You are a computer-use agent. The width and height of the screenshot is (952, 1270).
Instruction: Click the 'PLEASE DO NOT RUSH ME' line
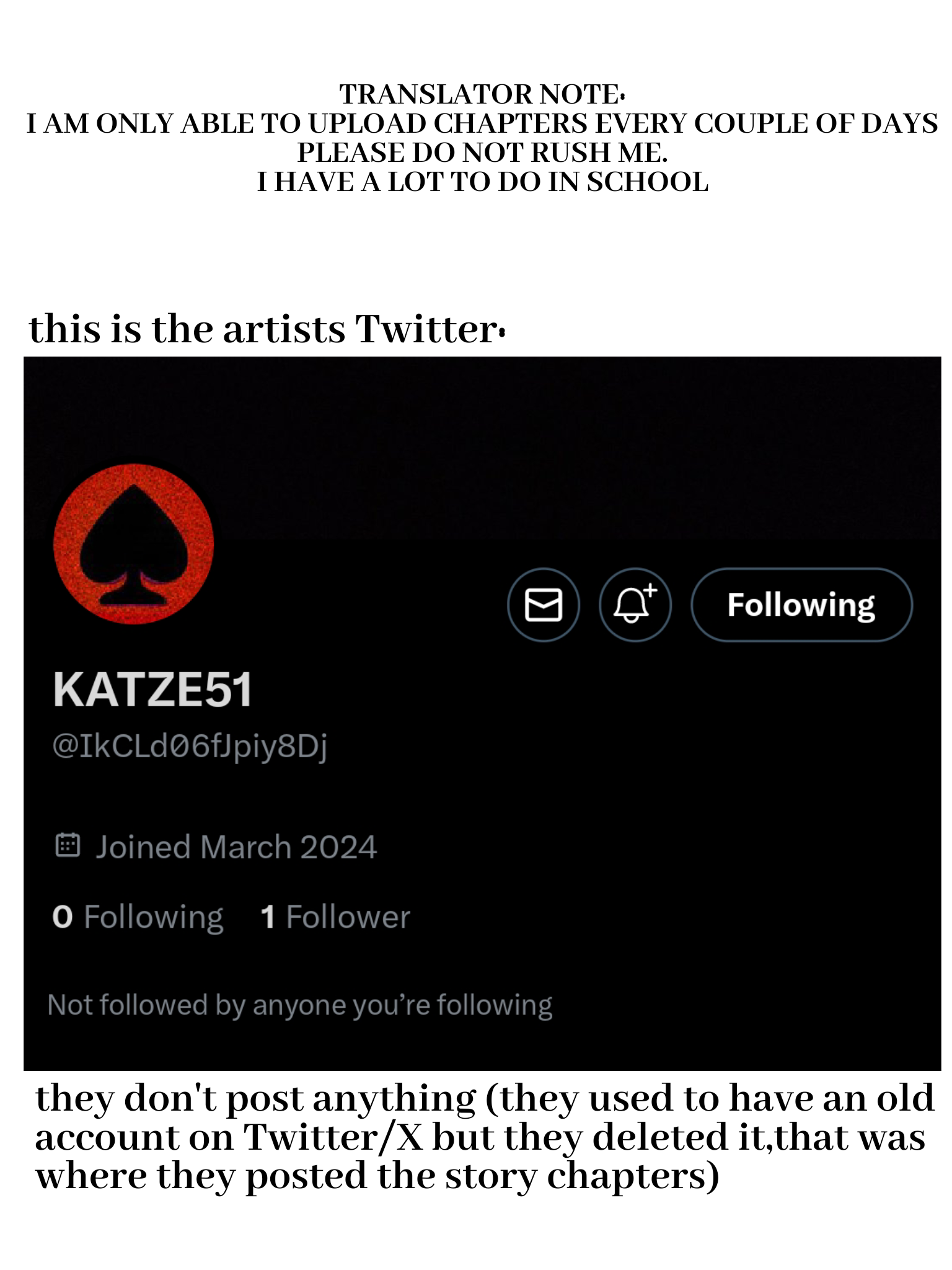point(482,153)
